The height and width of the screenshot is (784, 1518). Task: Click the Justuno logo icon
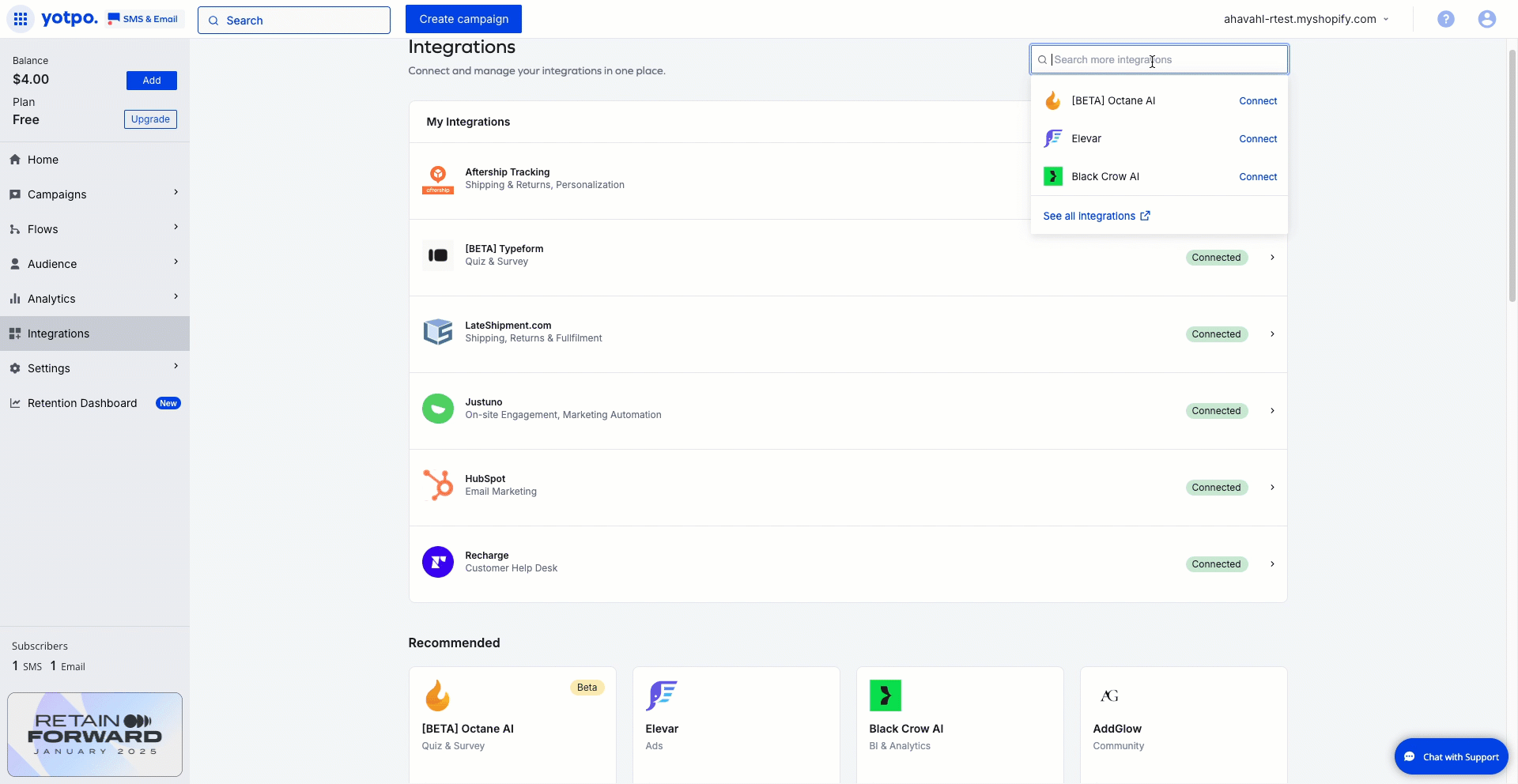point(438,409)
